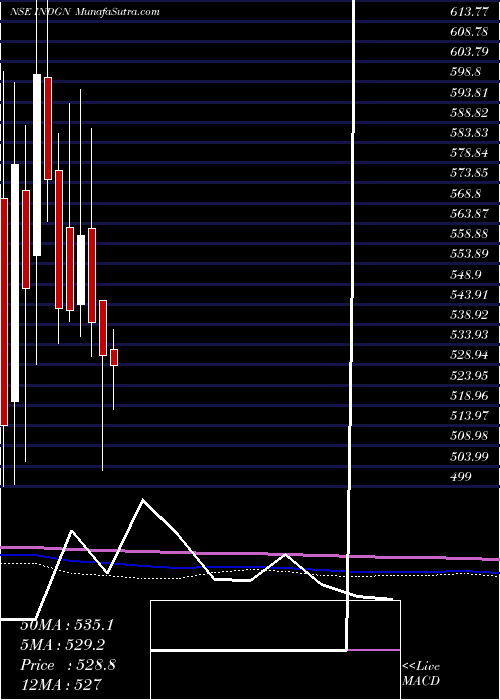
Task: Click the 613.77 price axis label
Action: pos(470,12)
